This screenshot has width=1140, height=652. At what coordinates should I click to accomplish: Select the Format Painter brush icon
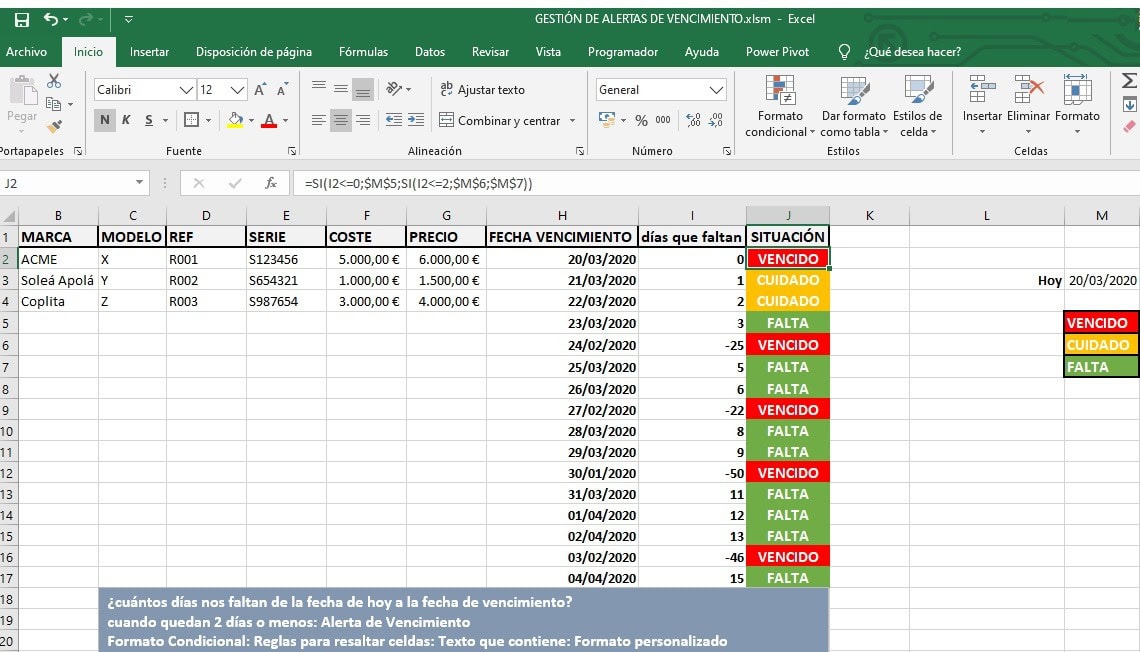(54, 127)
